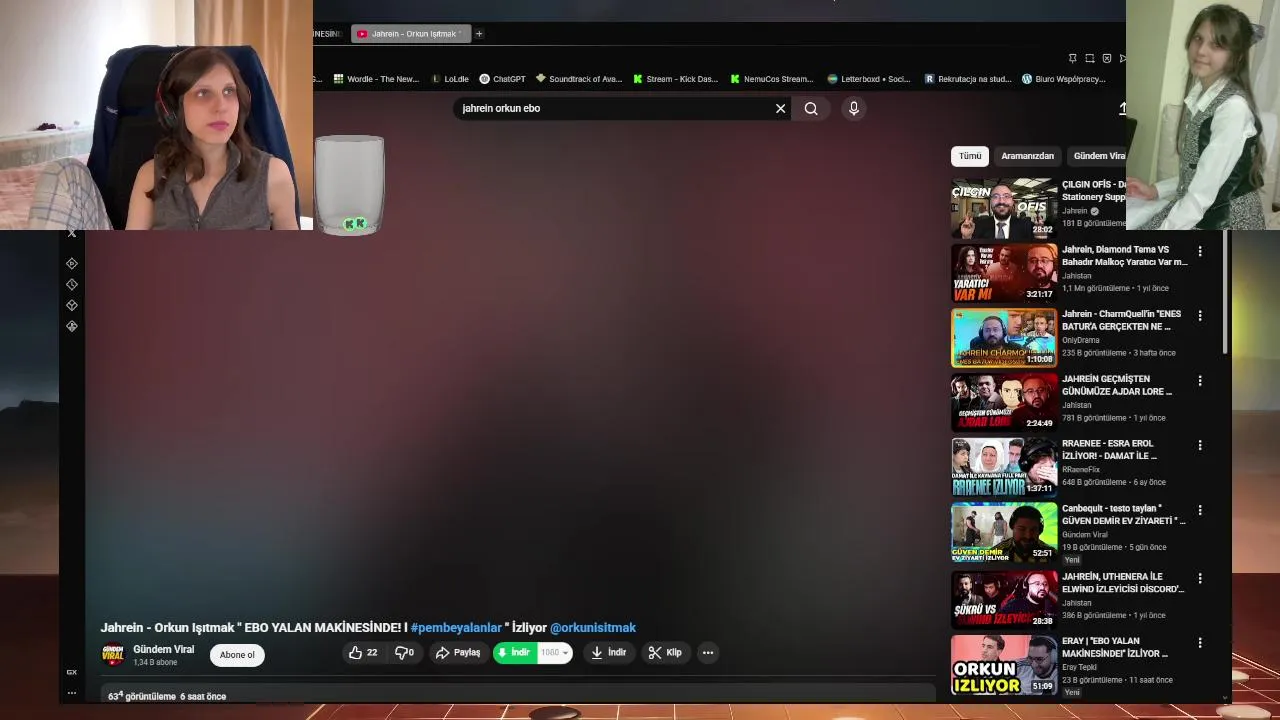This screenshot has height=720, width=1280.
Task: Open options menu for RRAENEE video
Action: coord(1200,445)
